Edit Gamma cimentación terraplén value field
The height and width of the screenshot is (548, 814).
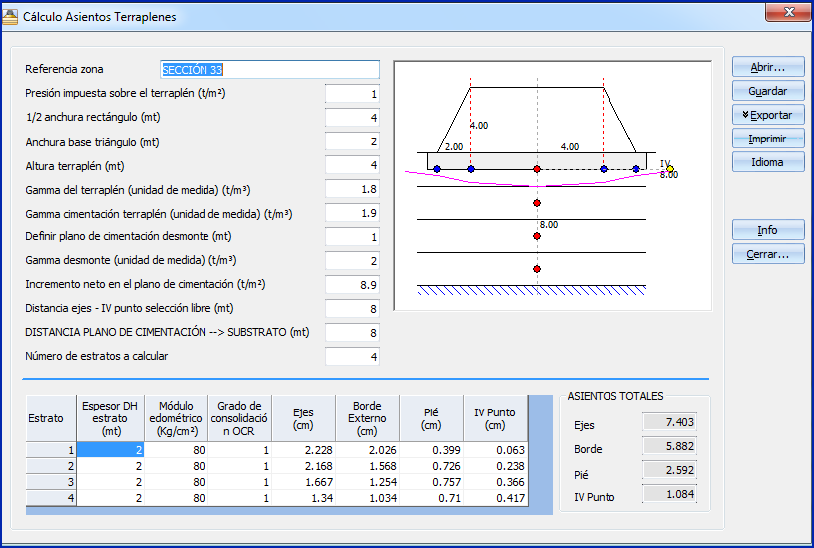pyautogui.click(x=352, y=213)
